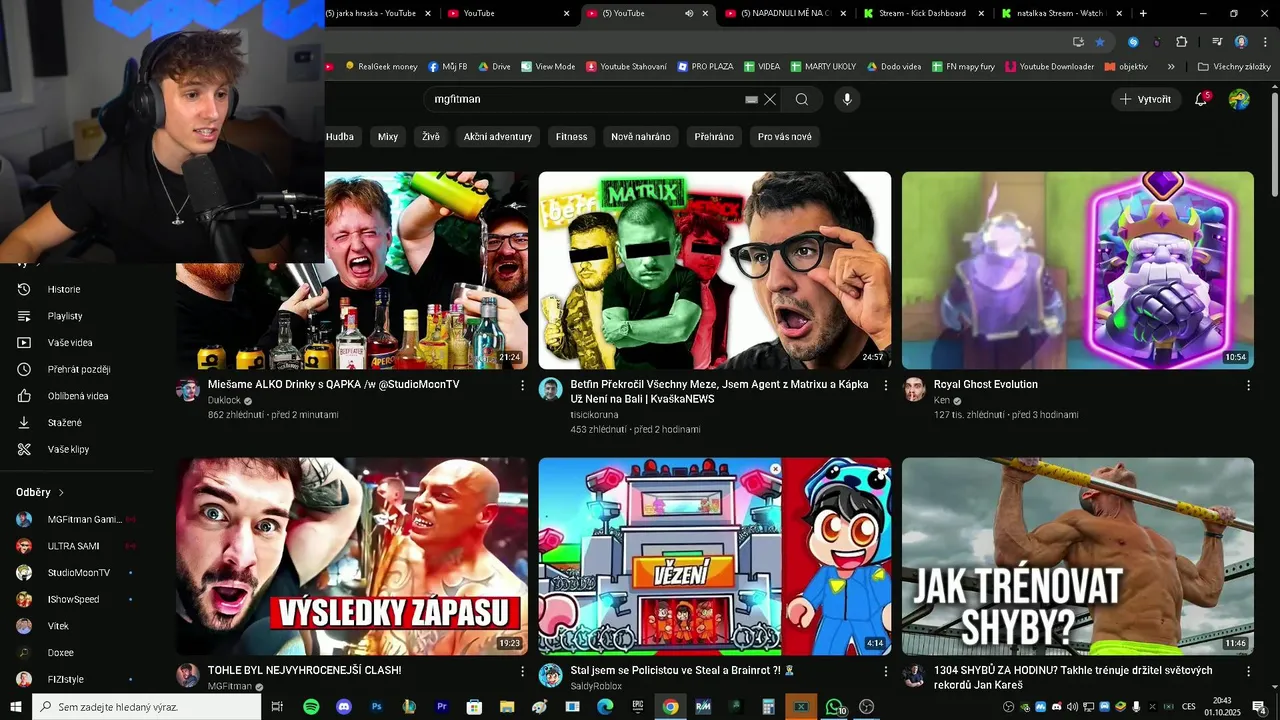Open browser extensions puzzle icon
Image resolution: width=1280 pixels, height=720 pixels.
pos(1182,42)
